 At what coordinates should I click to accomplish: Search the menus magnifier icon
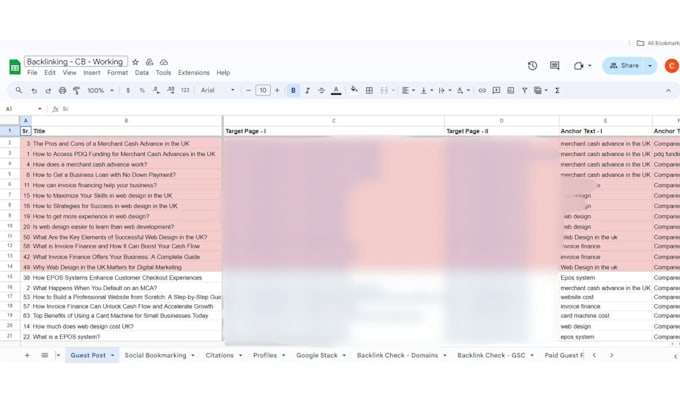[19, 90]
